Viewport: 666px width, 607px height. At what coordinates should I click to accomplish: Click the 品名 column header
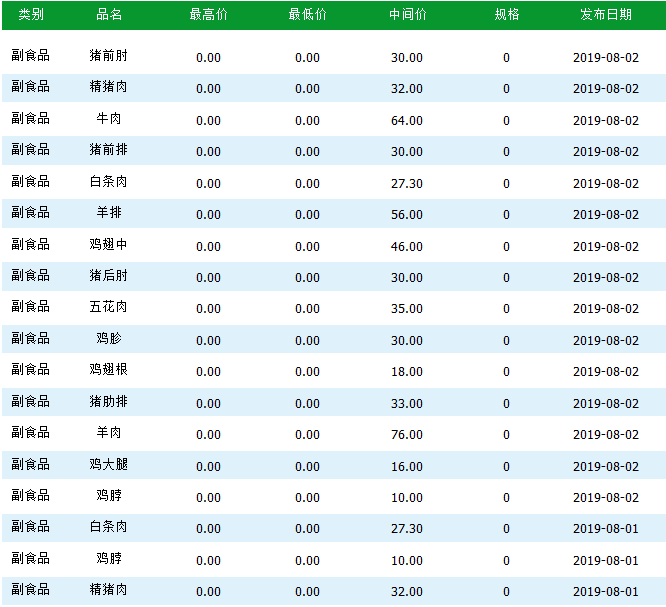[x=109, y=14]
